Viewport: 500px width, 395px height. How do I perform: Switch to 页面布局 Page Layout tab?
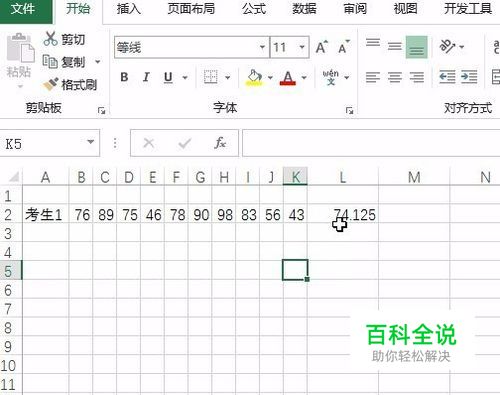tap(191, 9)
